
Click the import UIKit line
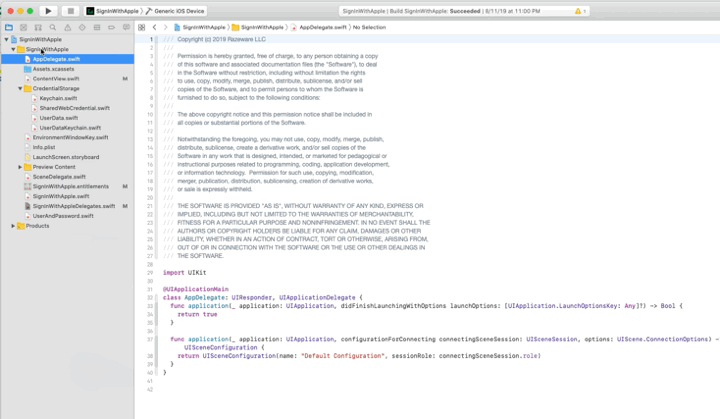pos(185,272)
